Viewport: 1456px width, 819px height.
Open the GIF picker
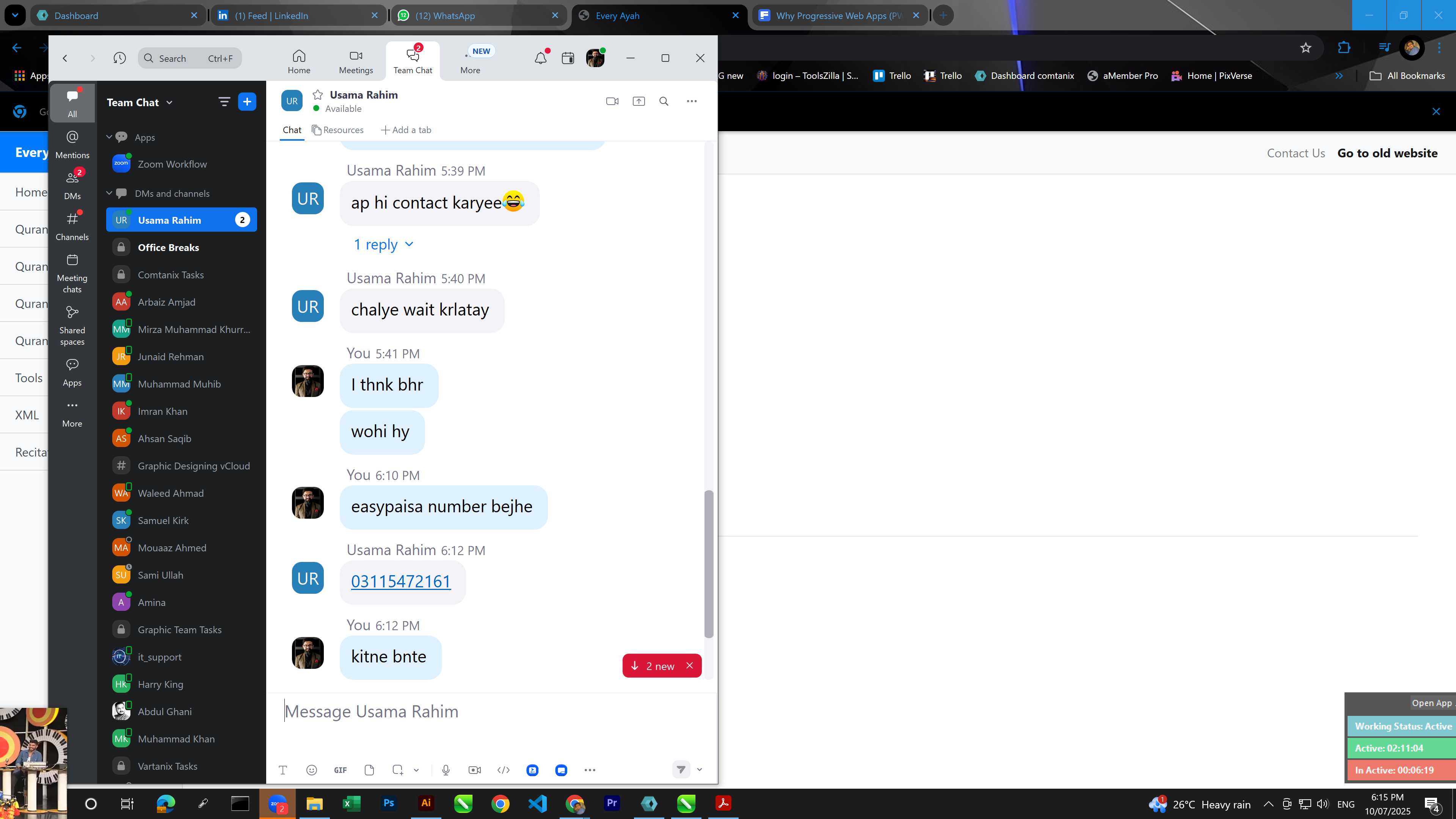340,770
